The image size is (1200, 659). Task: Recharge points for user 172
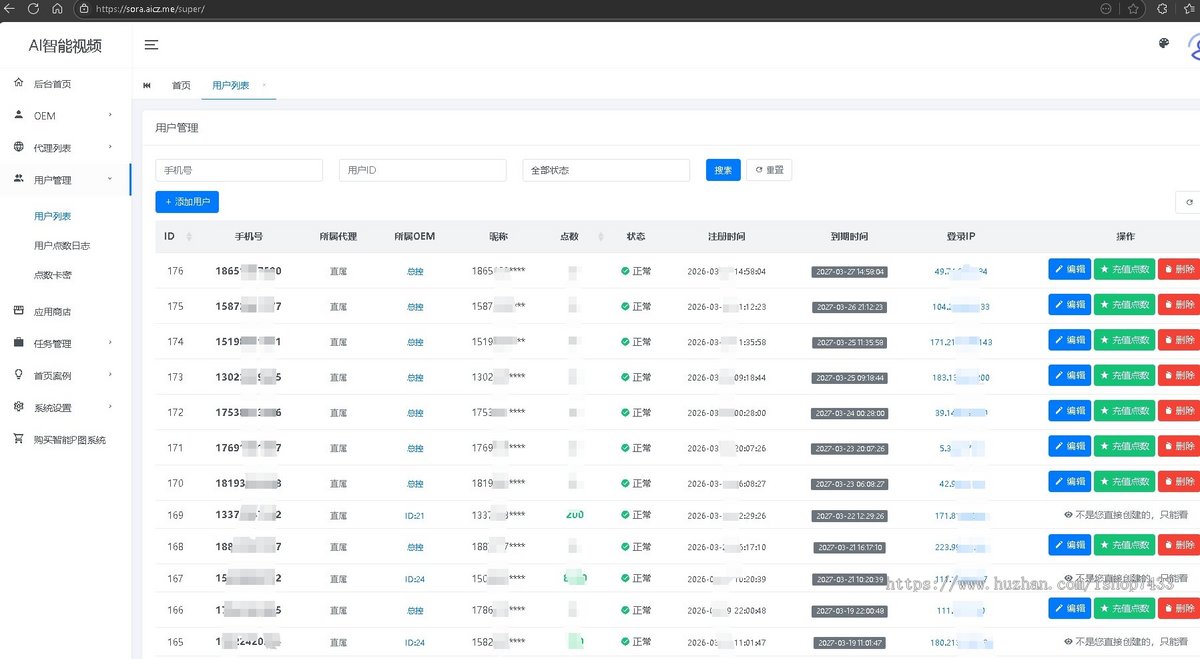tap(1124, 410)
